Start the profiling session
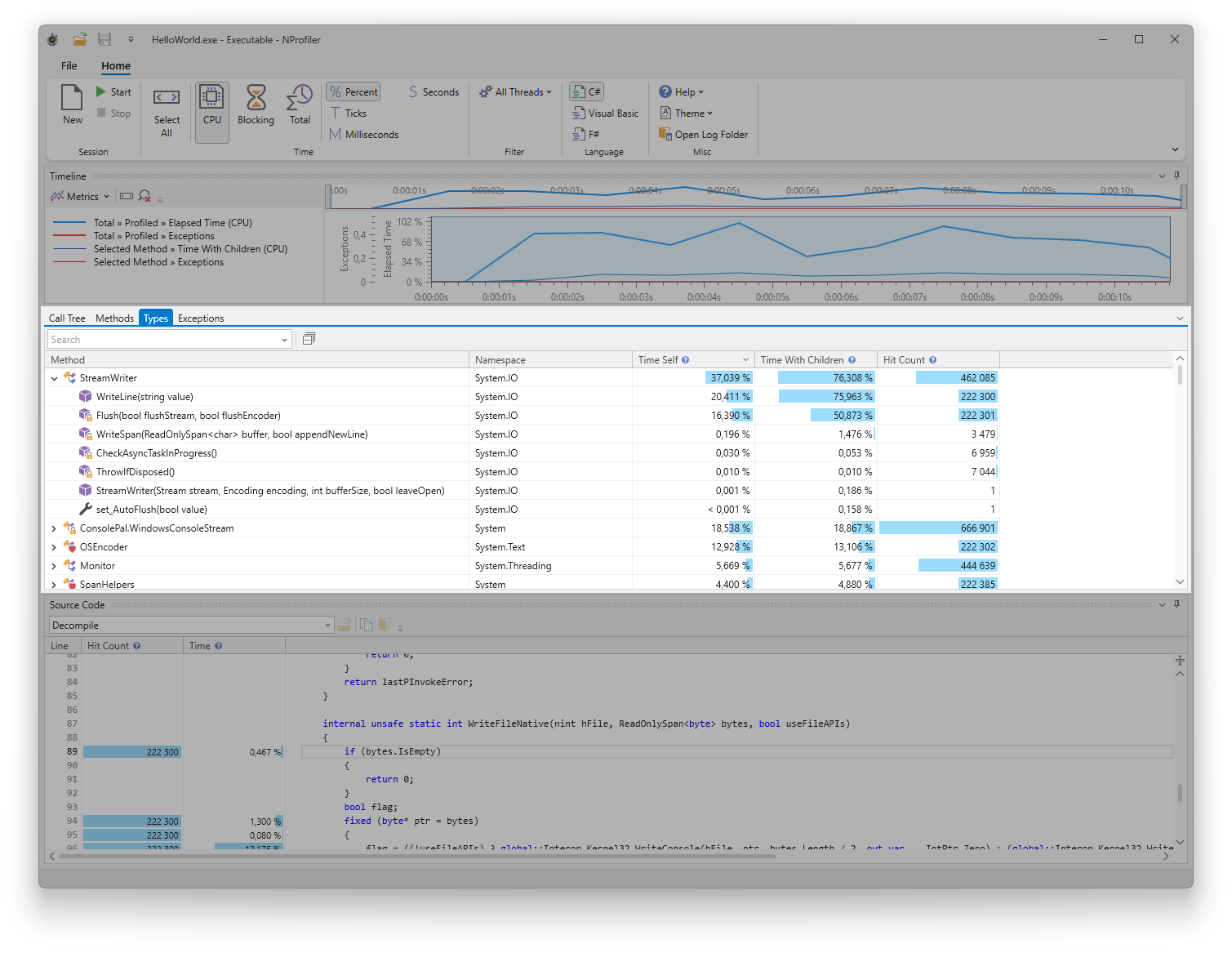Image resolution: width=1232 pixels, height=953 pixels. (113, 92)
